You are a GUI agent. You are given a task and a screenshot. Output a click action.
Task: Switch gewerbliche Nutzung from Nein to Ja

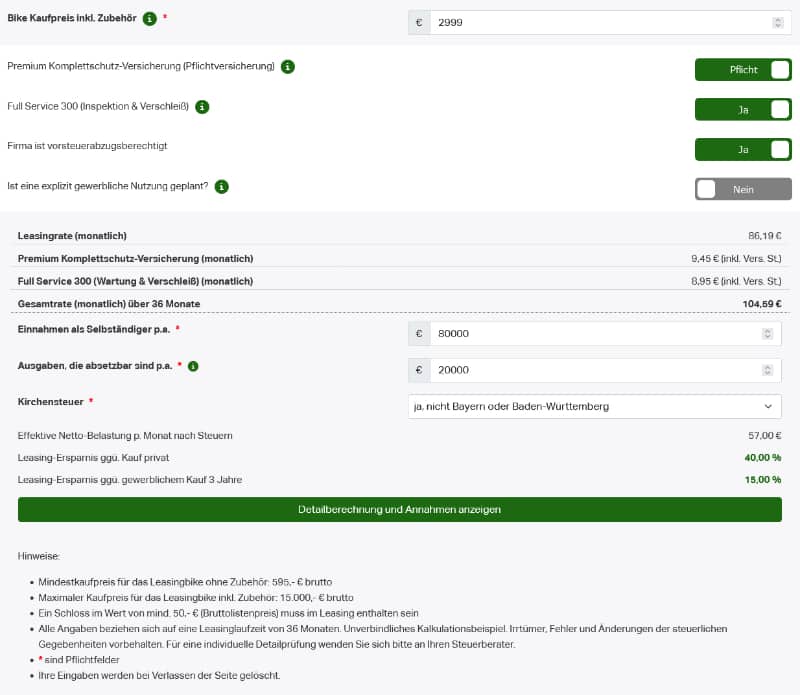coord(744,188)
